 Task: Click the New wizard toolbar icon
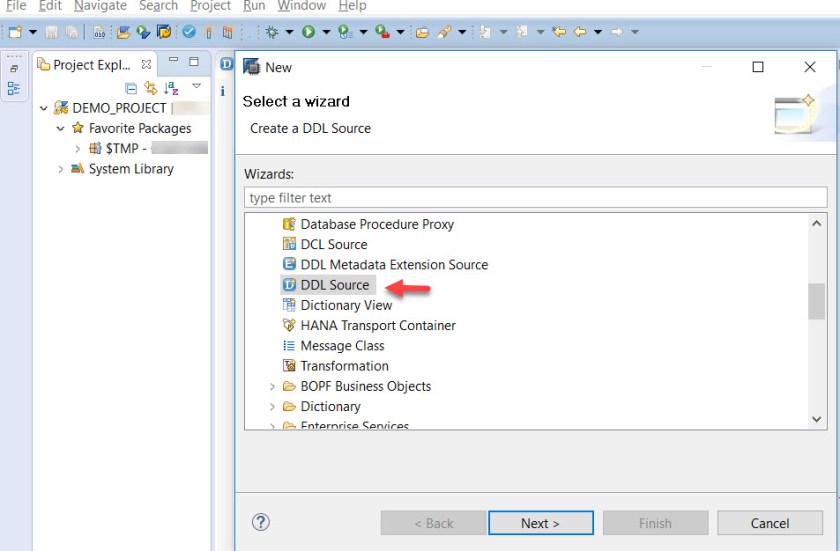[x=15, y=32]
